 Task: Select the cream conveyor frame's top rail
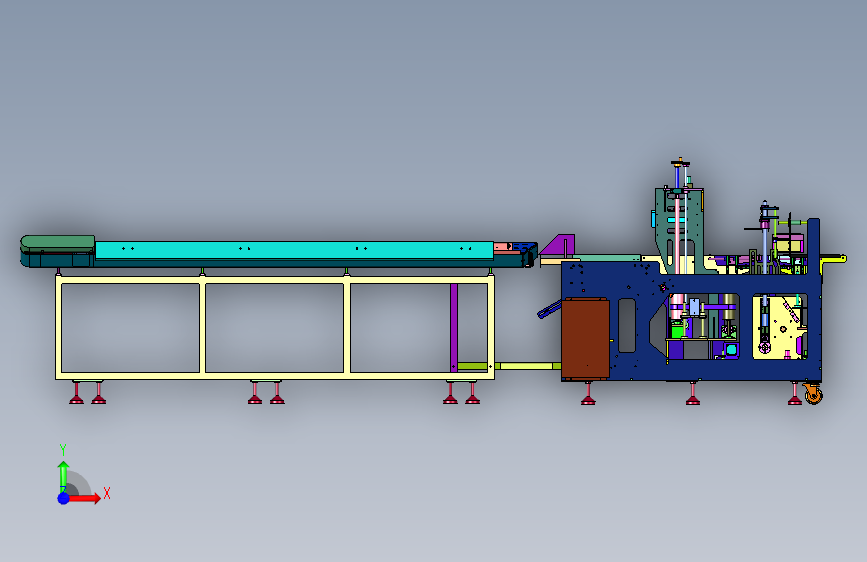pyautogui.click(x=275, y=280)
